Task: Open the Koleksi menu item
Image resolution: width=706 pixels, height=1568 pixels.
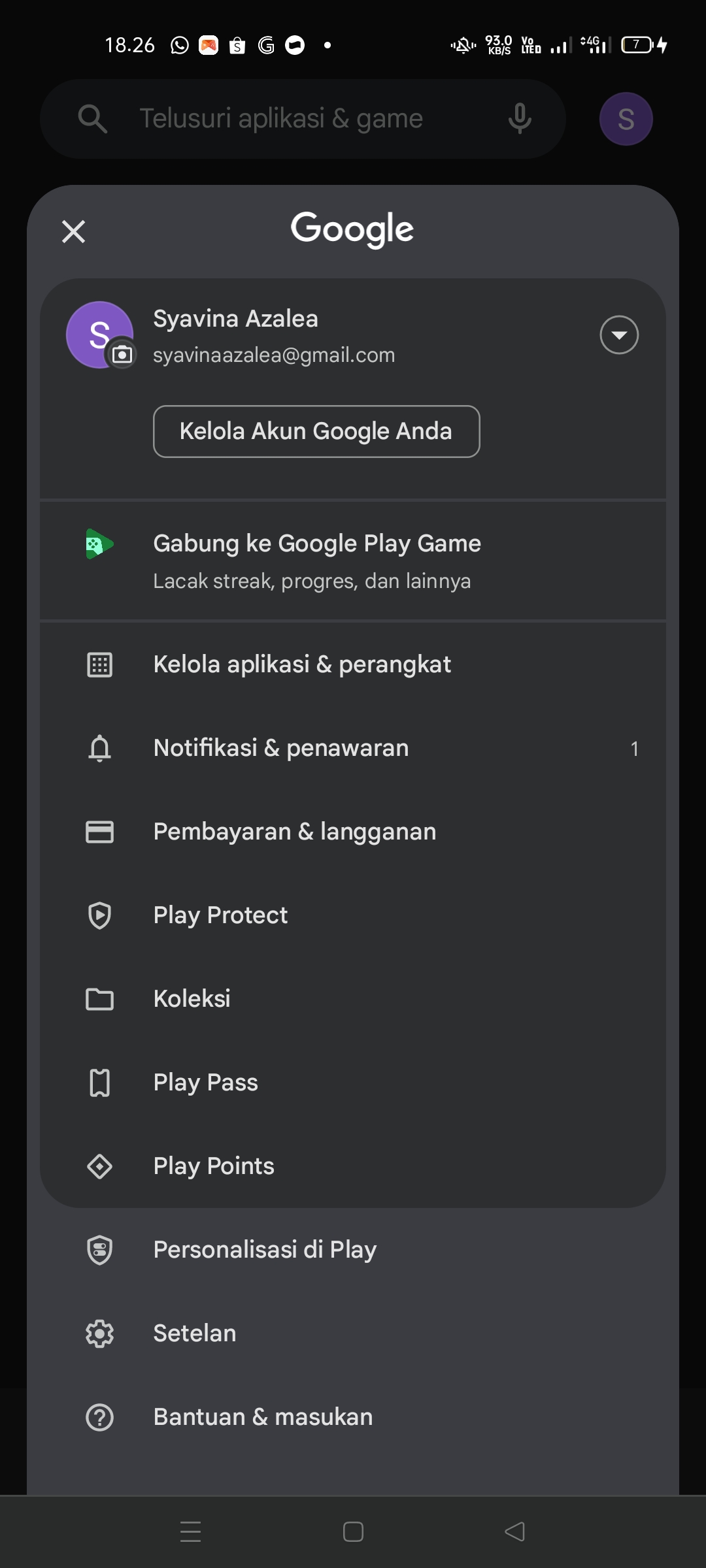Action: (x=192, y=999)
